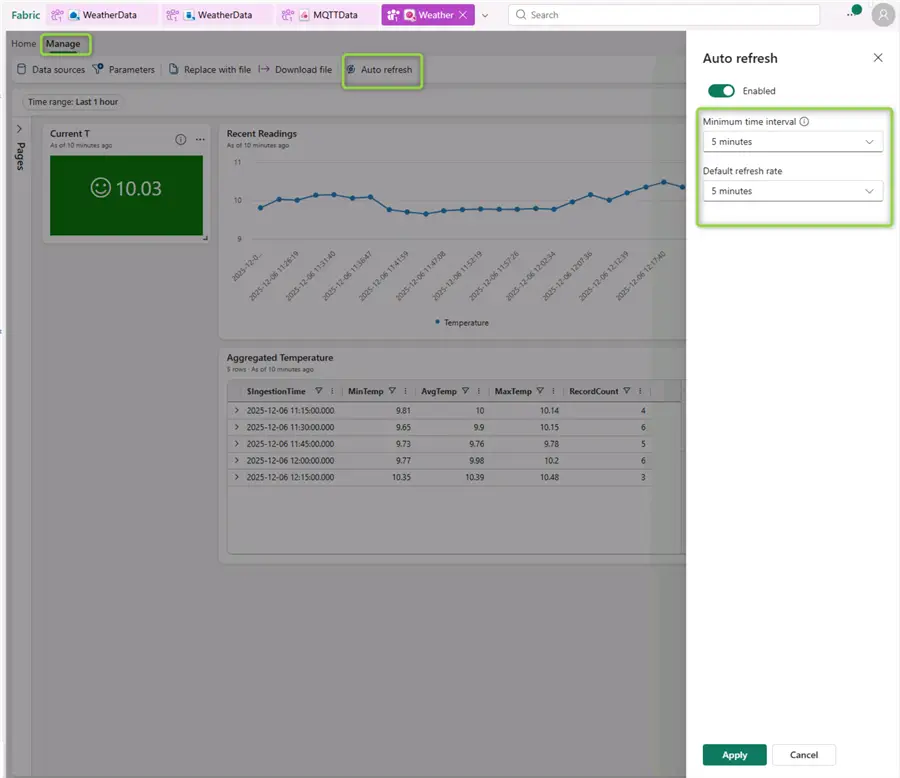Expand the Pages pane chevron

(20, 129)
